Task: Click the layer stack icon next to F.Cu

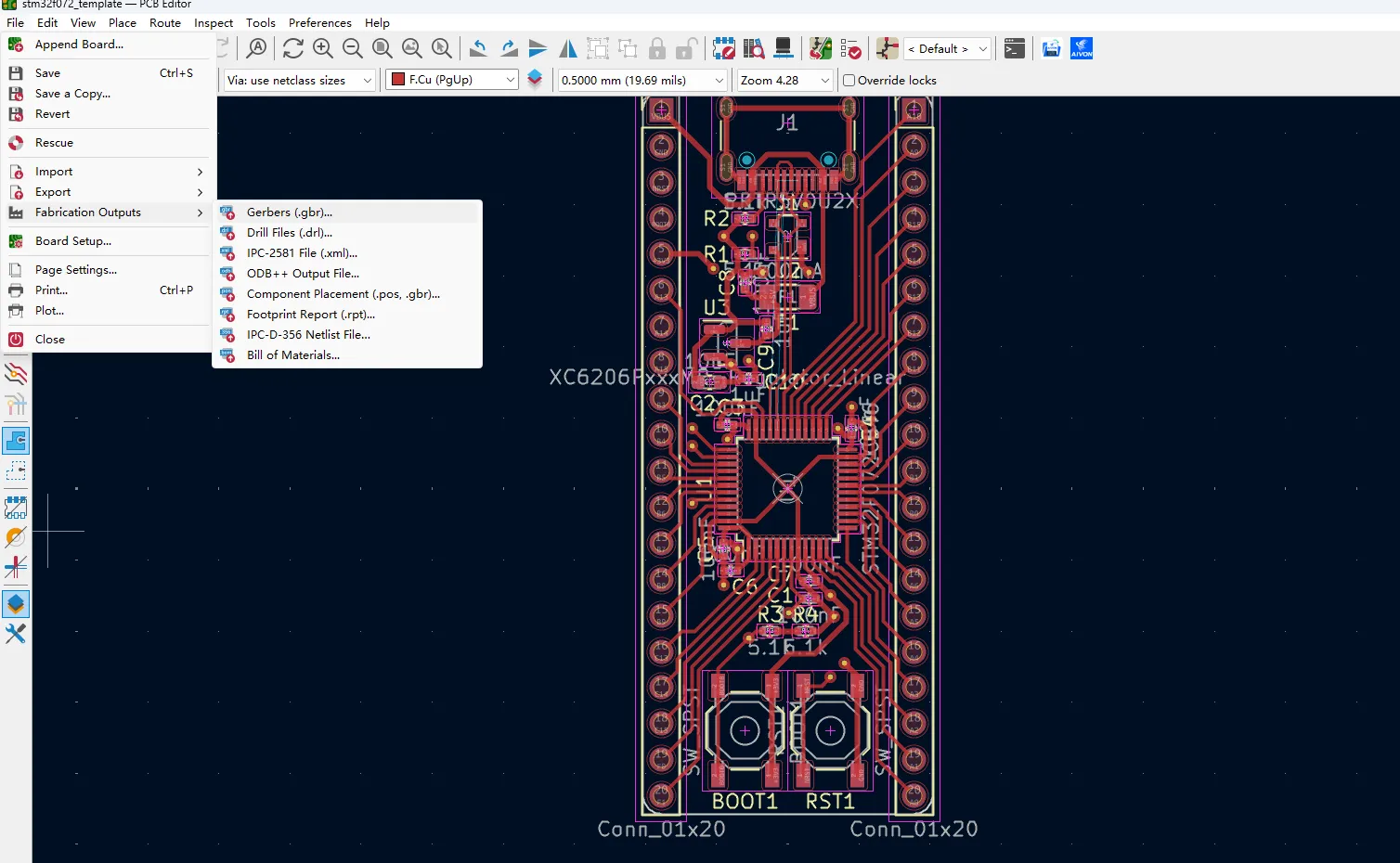Action: [x=535, y=80]
